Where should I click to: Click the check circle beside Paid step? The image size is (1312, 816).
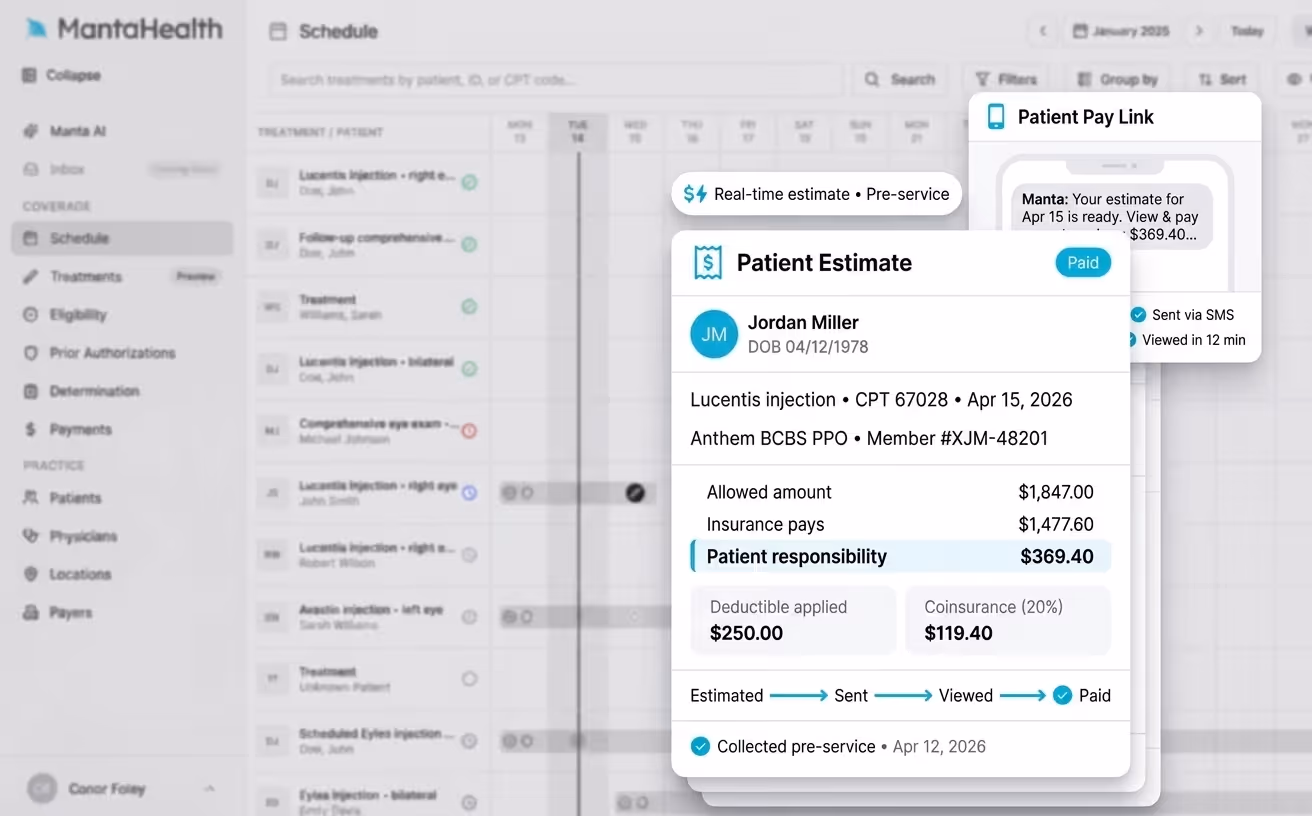(1062, 695)
